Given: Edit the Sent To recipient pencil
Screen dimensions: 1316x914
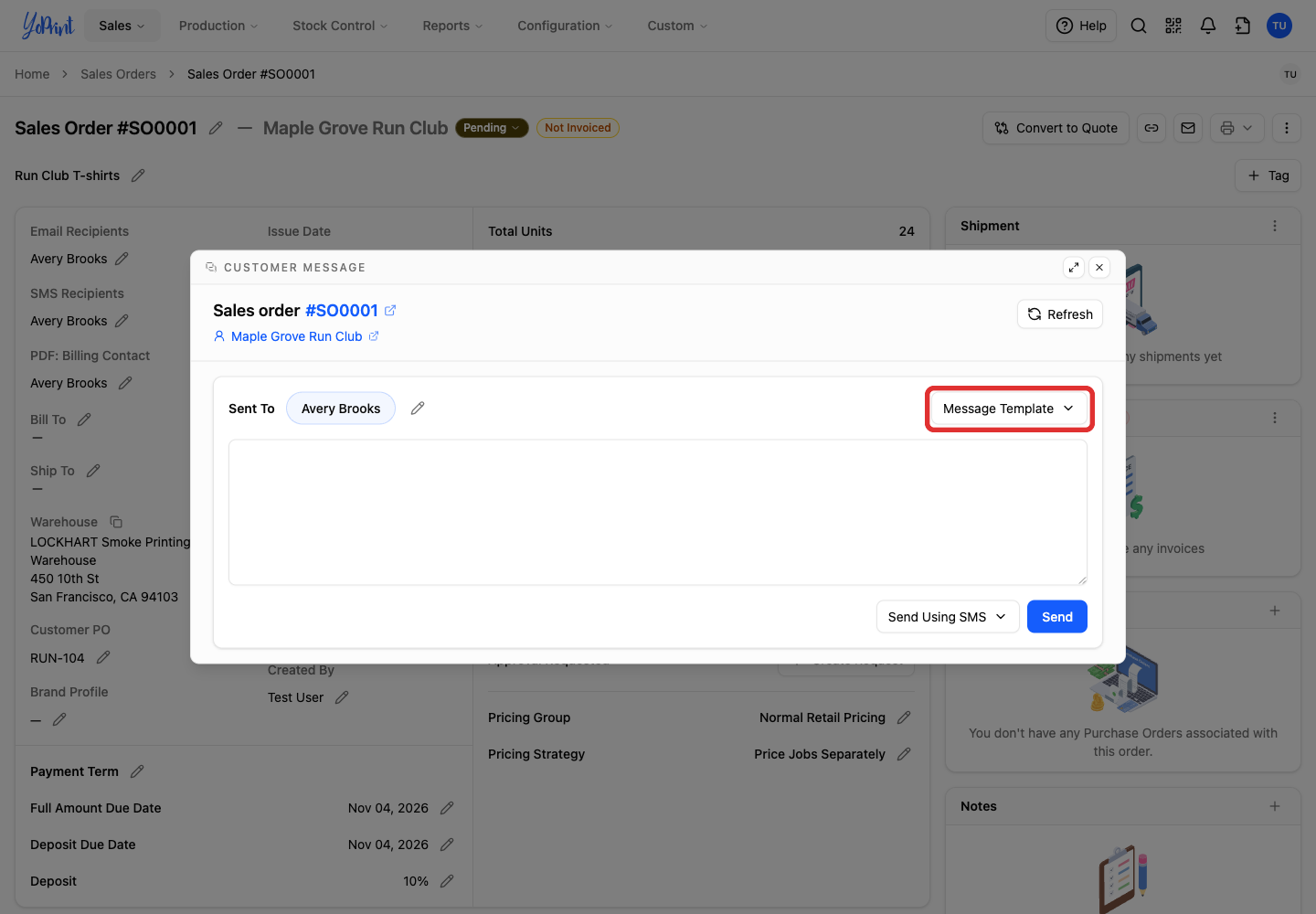Looking at the screenshot, I should [418, 409].
